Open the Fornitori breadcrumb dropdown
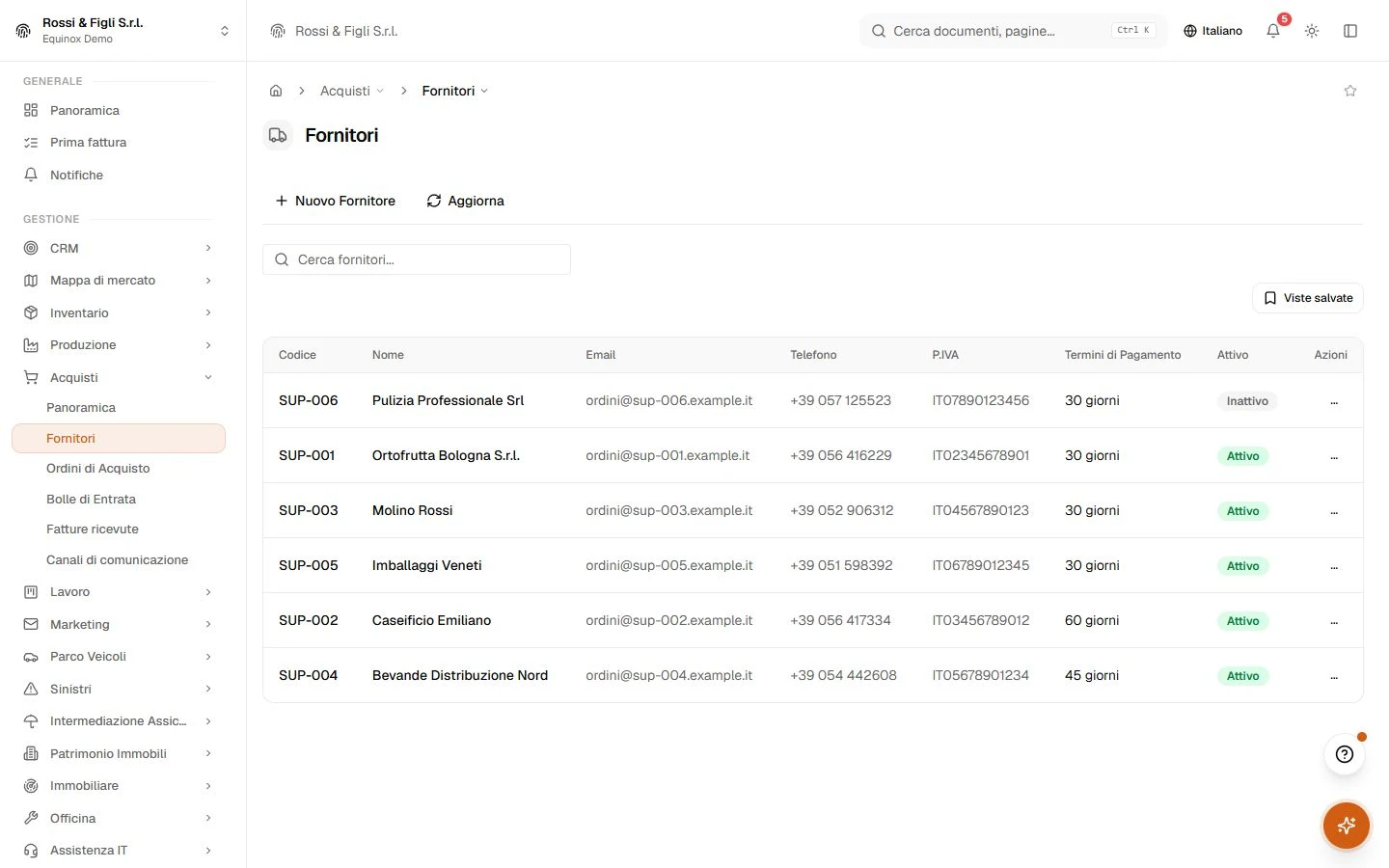The width and height of the screenshot is (1389, 868). pos(455,91)
